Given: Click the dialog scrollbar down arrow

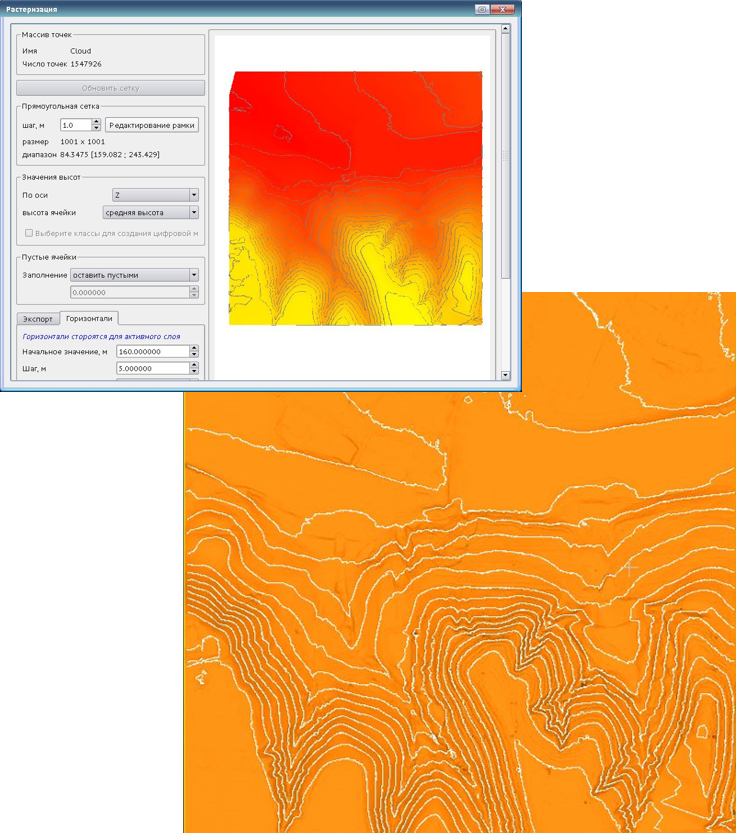Looking at the screenshot, I should tap(505, 376).
